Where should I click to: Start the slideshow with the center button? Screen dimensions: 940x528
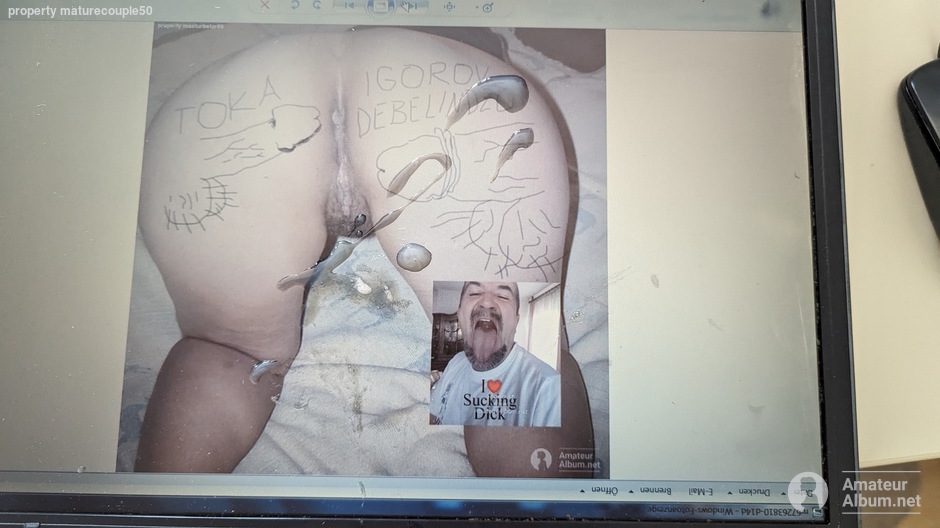380,5
